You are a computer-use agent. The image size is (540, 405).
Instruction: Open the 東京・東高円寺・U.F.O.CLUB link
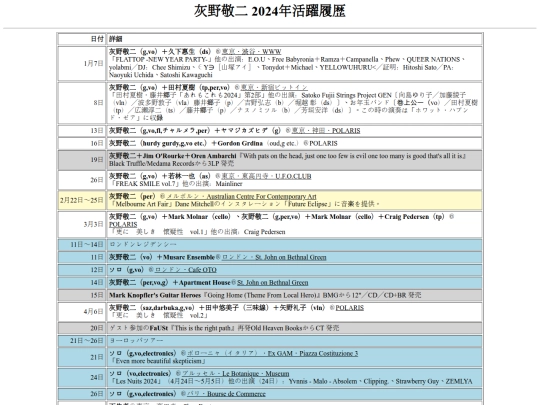(x=266, y=176)
